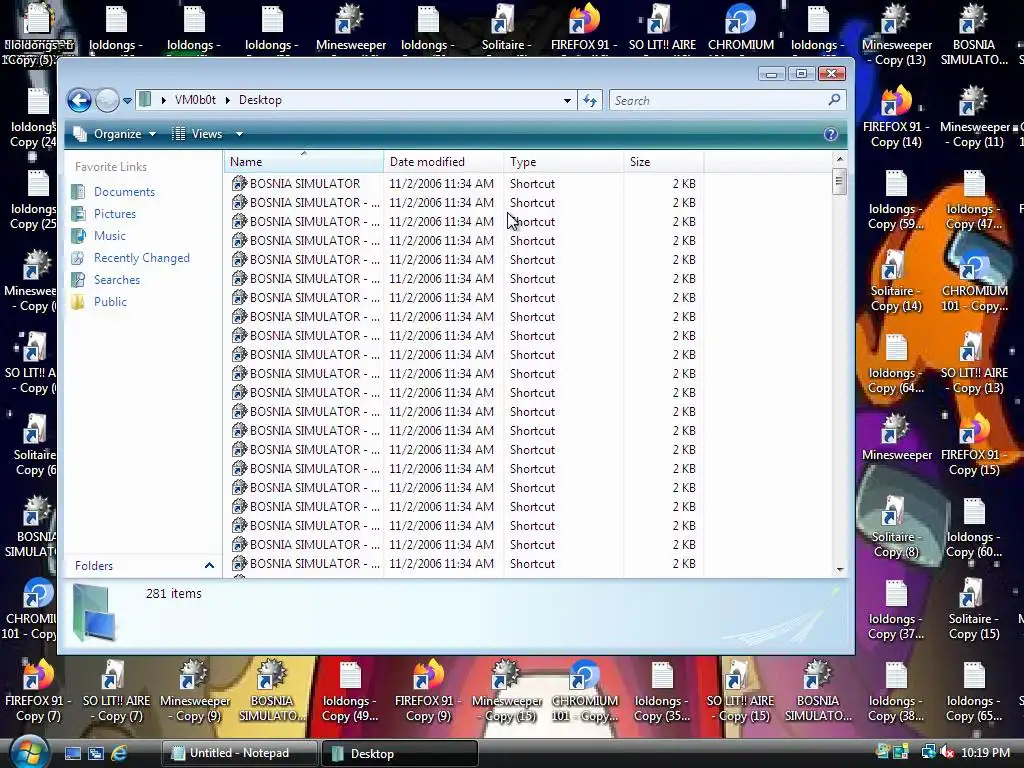Open the address bar history dropdown
Image resolution: width=1024 pixels, height=768 pixels.
[567, 101]
